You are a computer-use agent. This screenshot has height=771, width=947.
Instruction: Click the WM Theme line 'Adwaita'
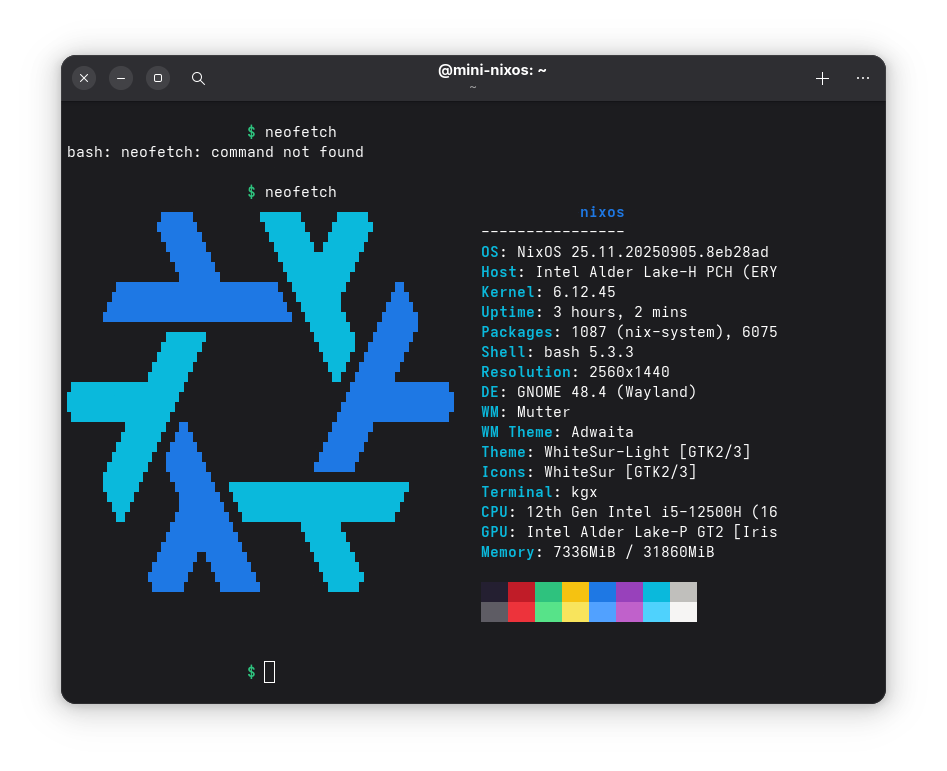557,432
